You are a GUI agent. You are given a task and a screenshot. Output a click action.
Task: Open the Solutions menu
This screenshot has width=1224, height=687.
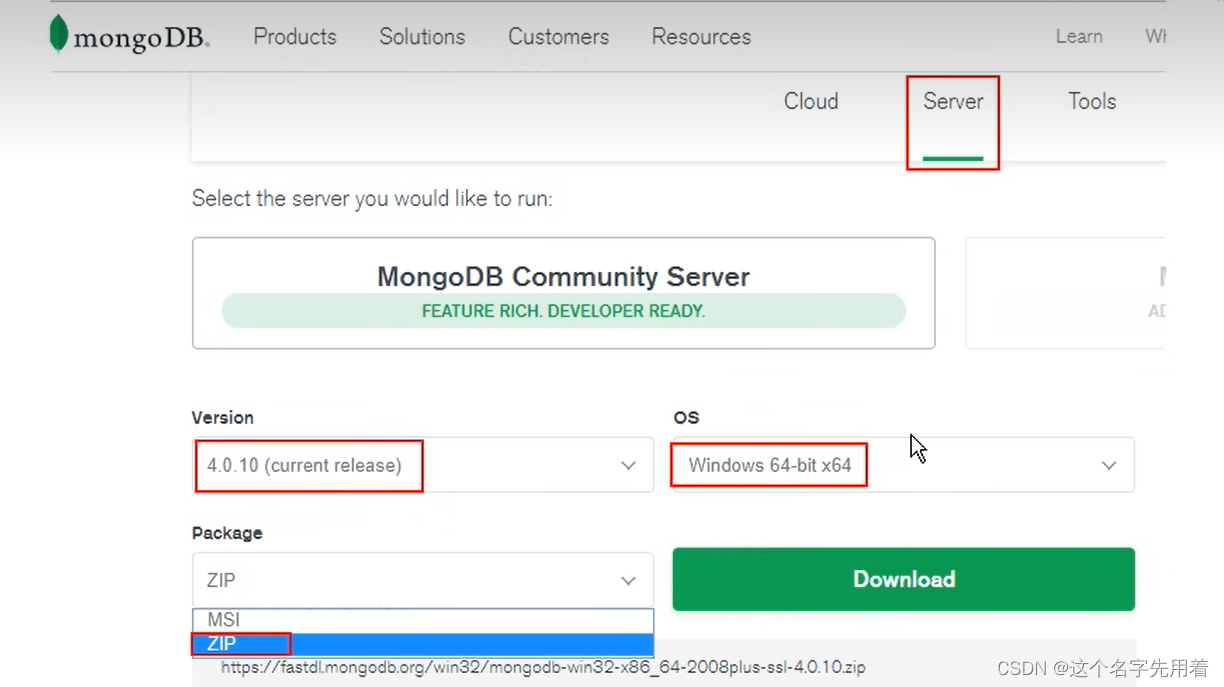click(422, 37)
